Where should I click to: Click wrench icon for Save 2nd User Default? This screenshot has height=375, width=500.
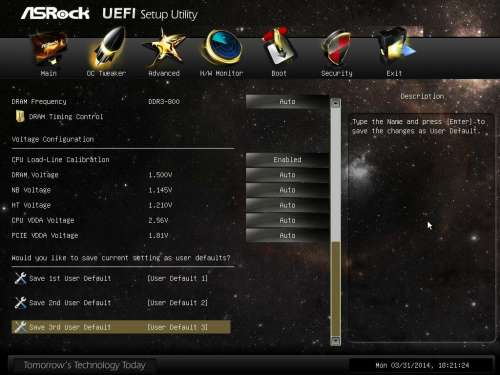pos(20,303)
